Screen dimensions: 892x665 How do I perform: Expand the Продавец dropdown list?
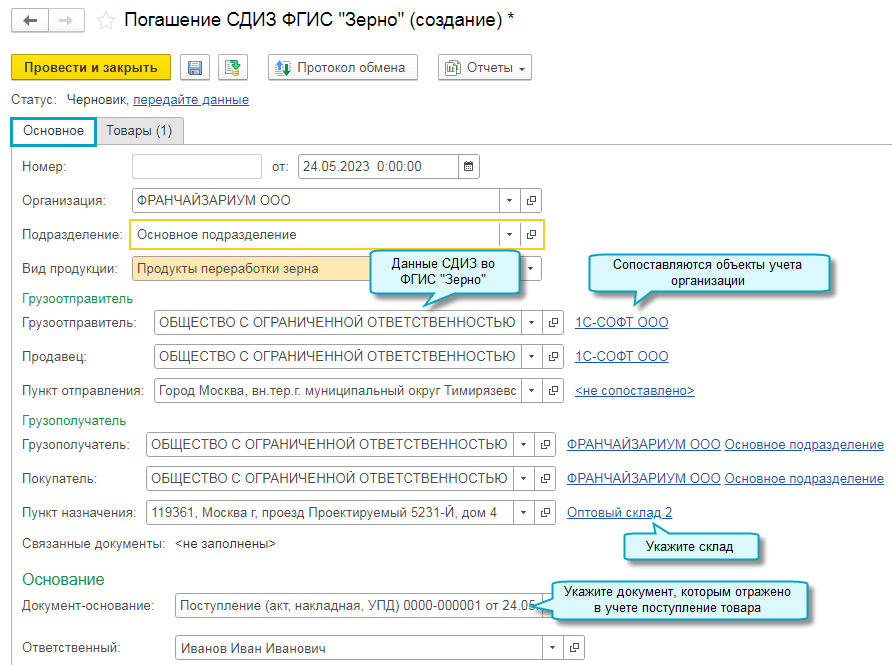[531, 357]
